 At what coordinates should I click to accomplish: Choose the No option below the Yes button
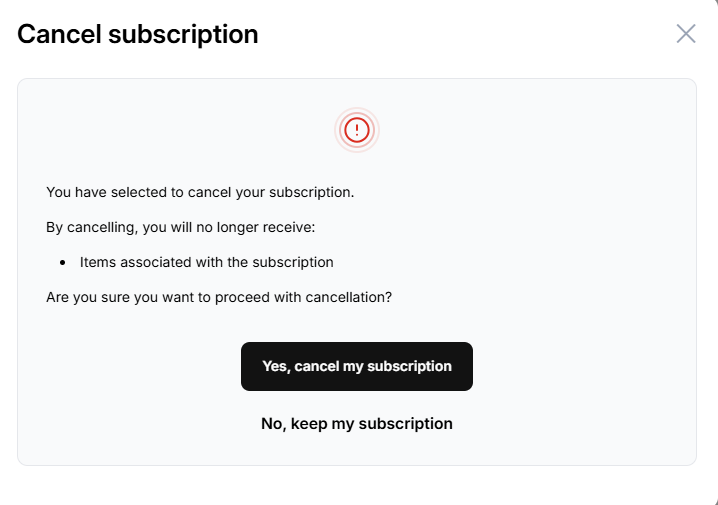(357, 423)
